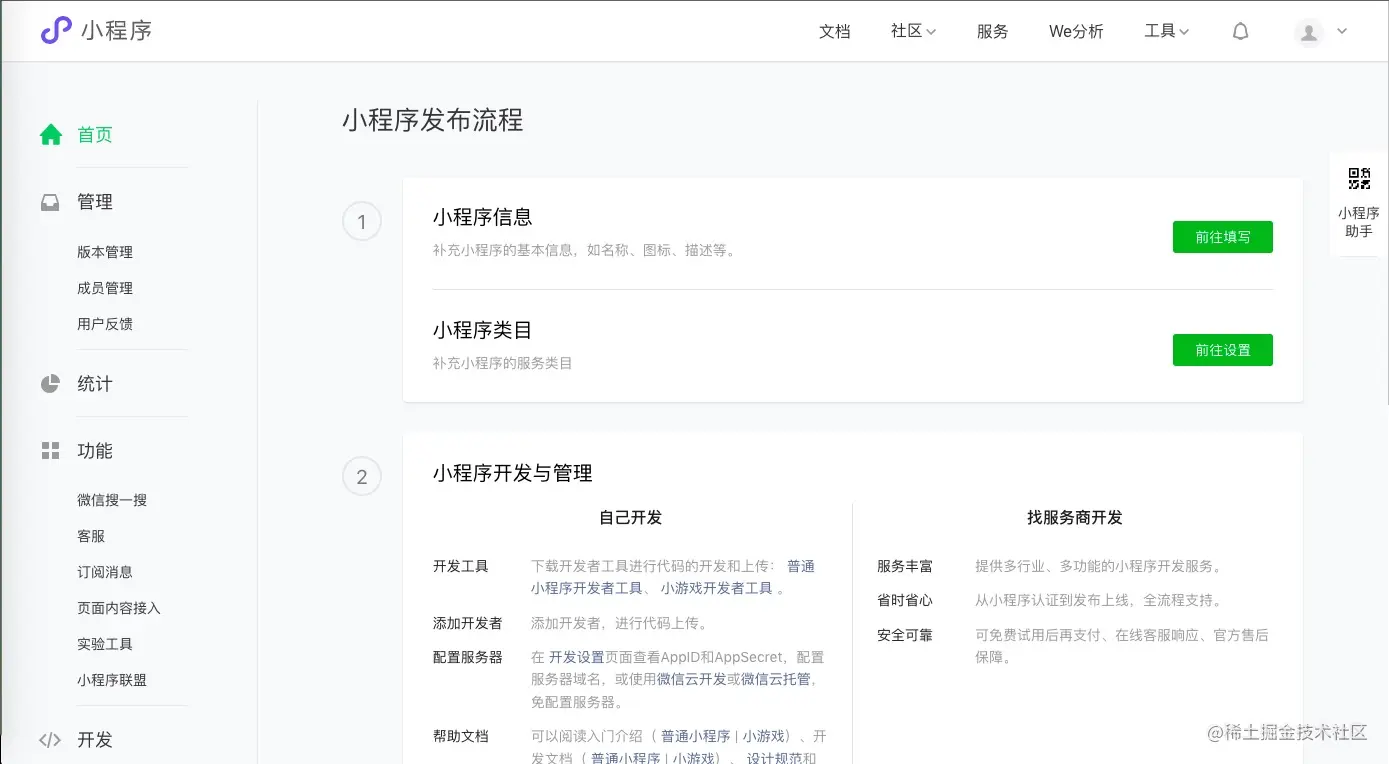Expand the 工具 dropdown
Viewport: 1389px width, 764px height.
point(1166,31)
